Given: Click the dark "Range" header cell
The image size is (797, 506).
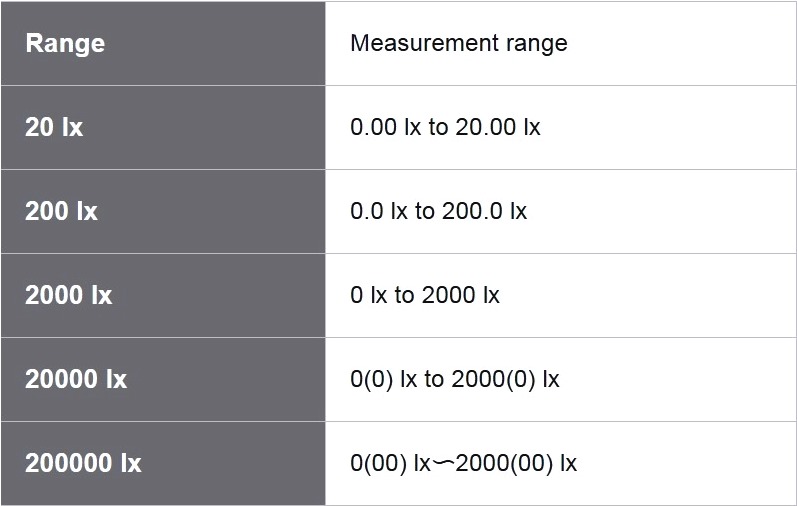Looking at the screenshot, I should (x=65, y=44).
